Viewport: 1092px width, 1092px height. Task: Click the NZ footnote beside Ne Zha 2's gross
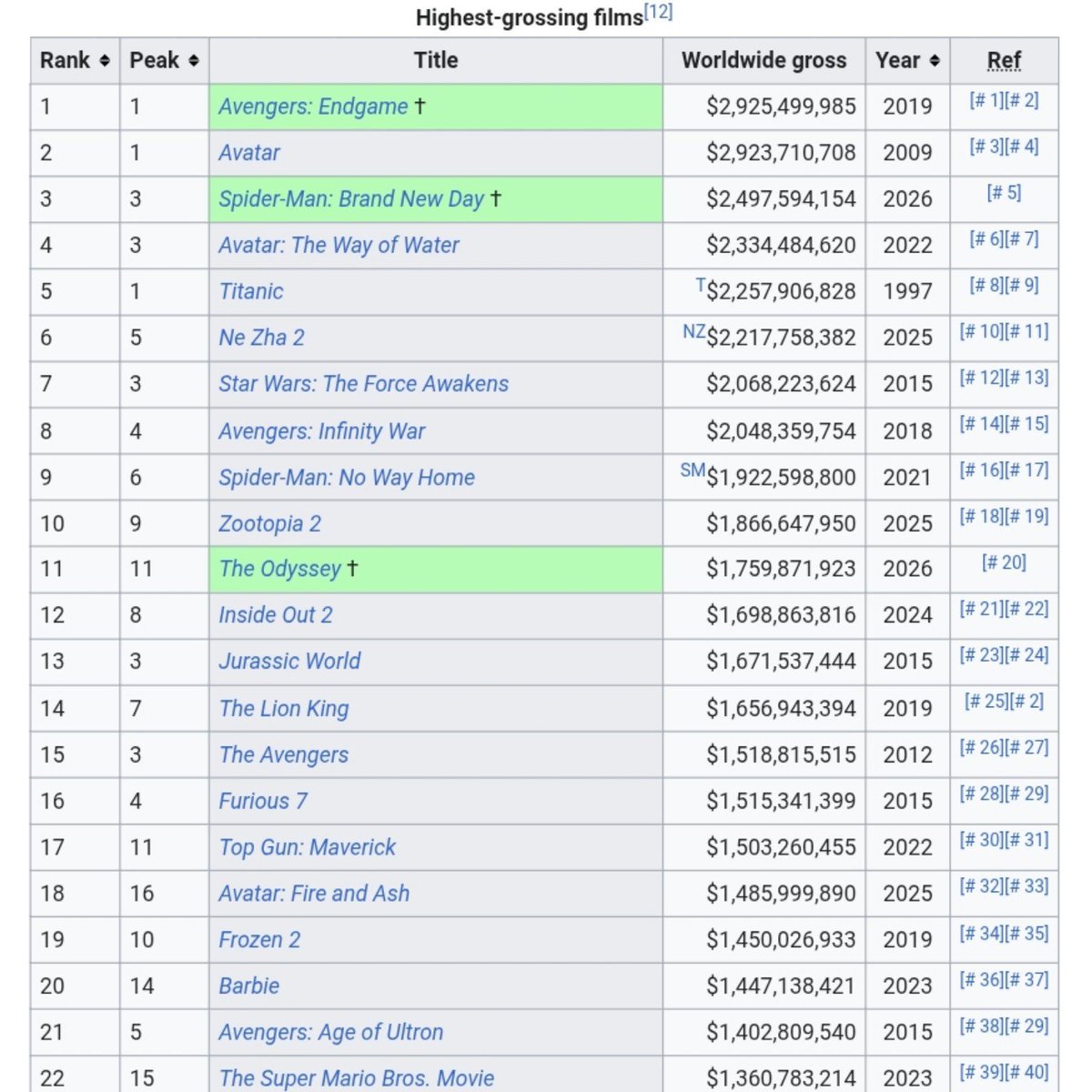tap(693, 332)
